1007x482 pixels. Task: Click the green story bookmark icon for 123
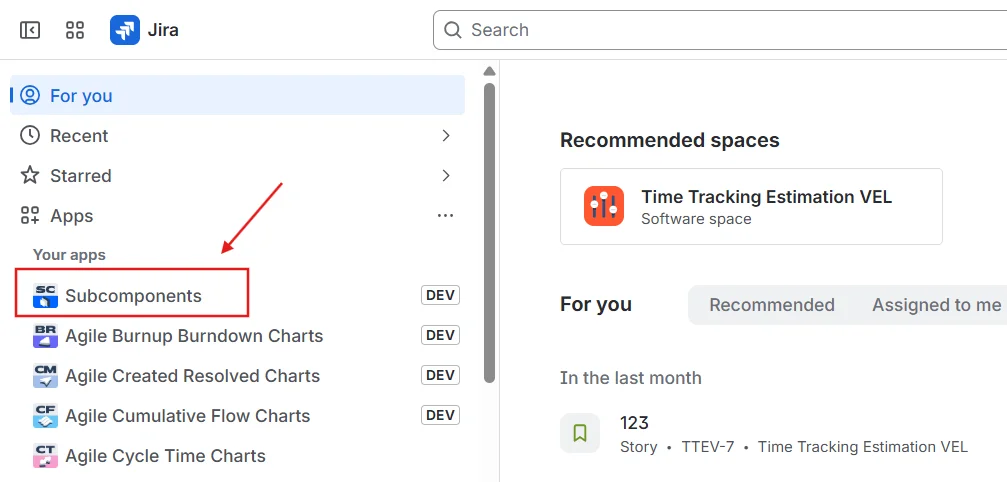pos(580,433)
